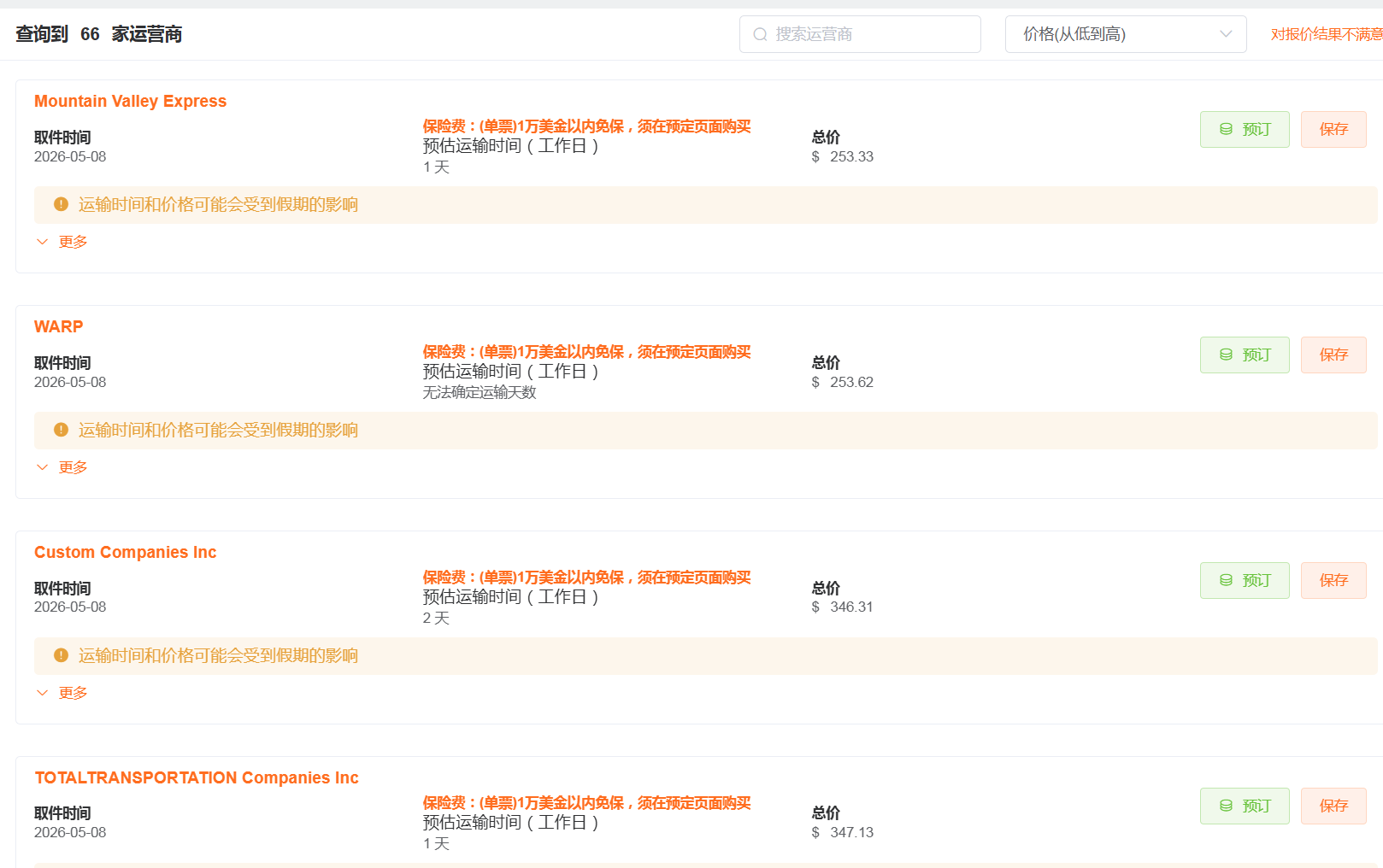The image size is (1383, 868).
Task: Expand 更多 under the WARP card
Action: [62, 467]
